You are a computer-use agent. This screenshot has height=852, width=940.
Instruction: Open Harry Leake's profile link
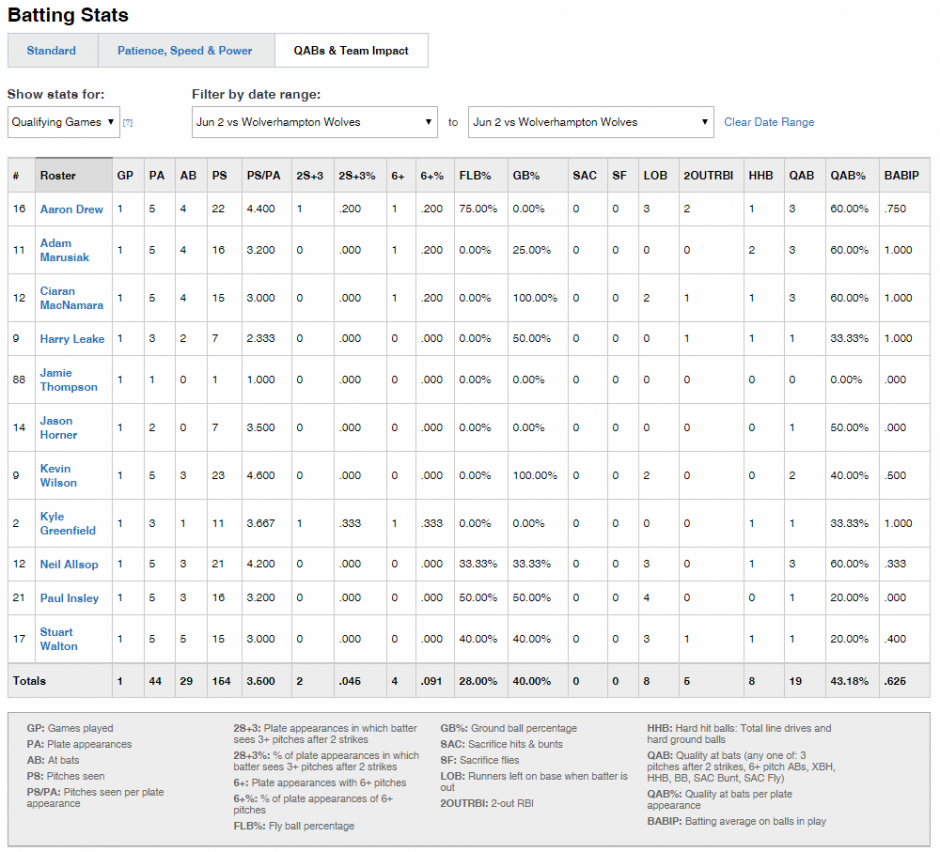tap(72, 339)
